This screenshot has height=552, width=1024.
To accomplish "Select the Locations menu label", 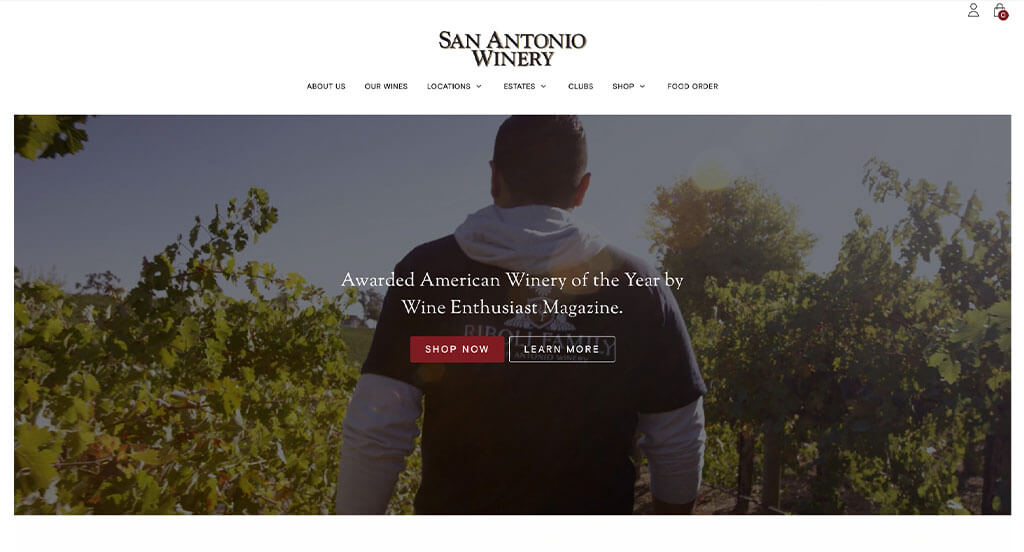I will click(449, 86).
